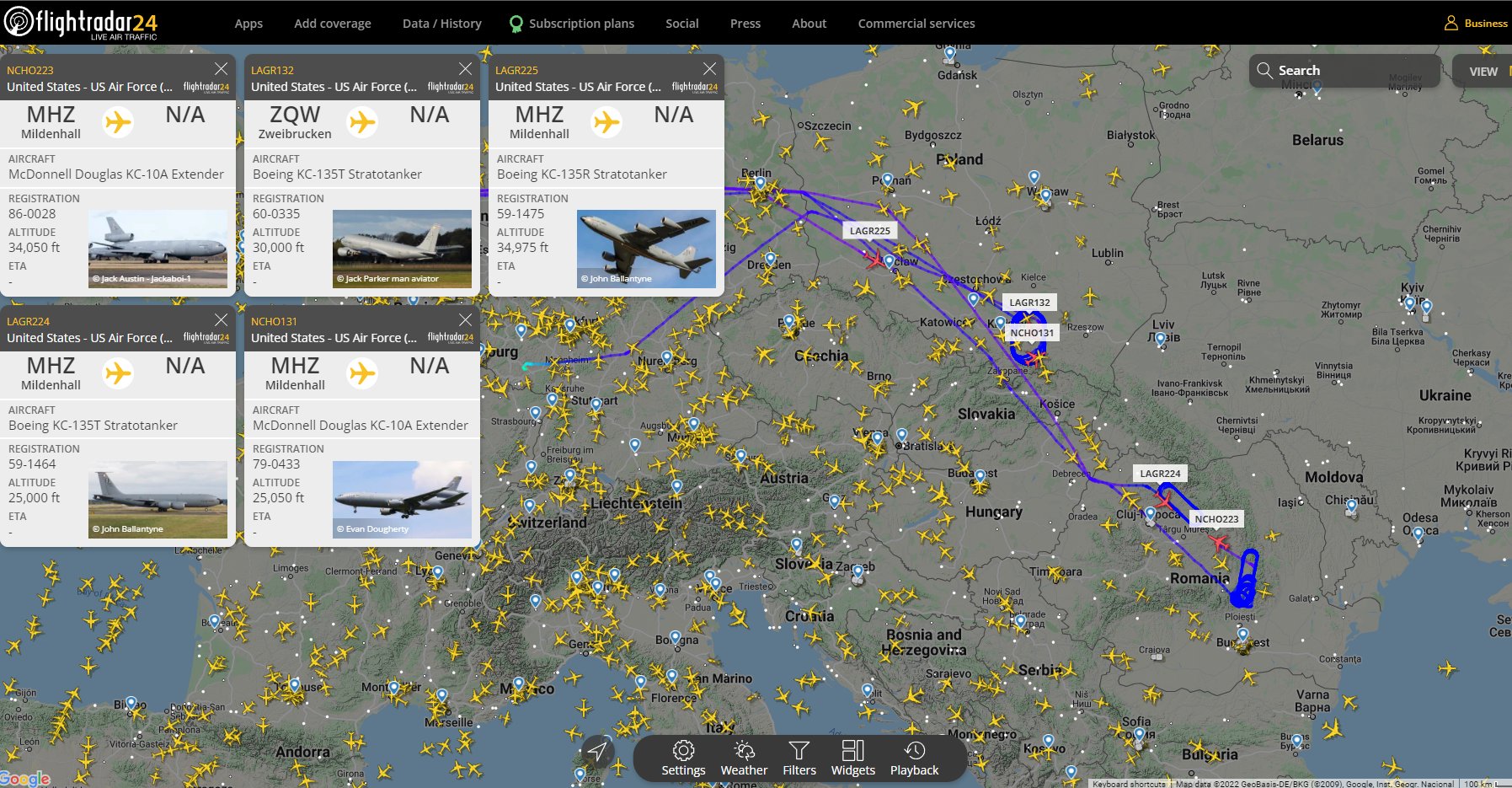This screenshot has height=788, width=1512.
Task: Close the NCHO131 flight card
Action: [465, 320]
